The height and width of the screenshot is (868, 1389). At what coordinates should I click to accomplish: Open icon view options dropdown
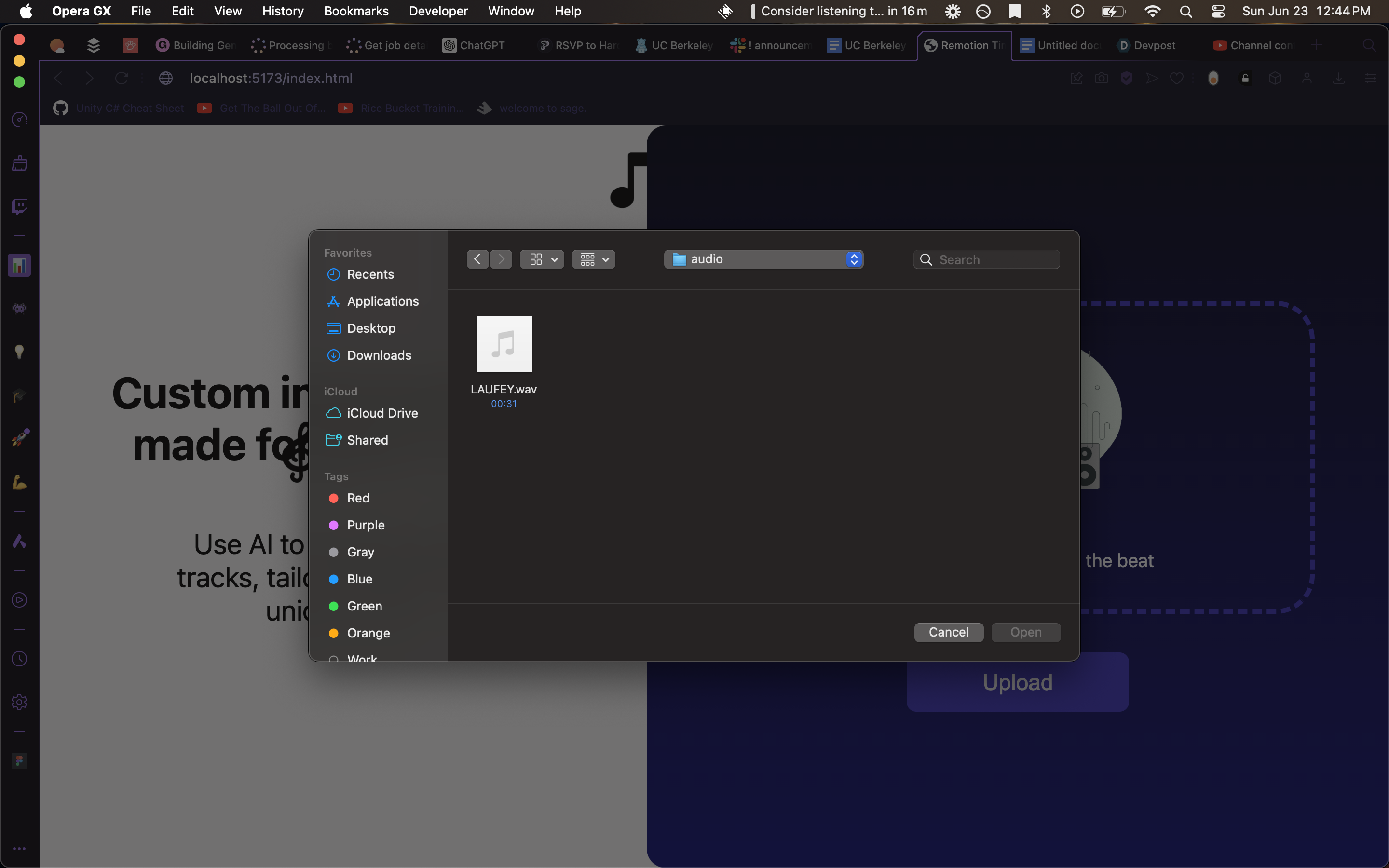pyautogui.click(x=542, y=259)
